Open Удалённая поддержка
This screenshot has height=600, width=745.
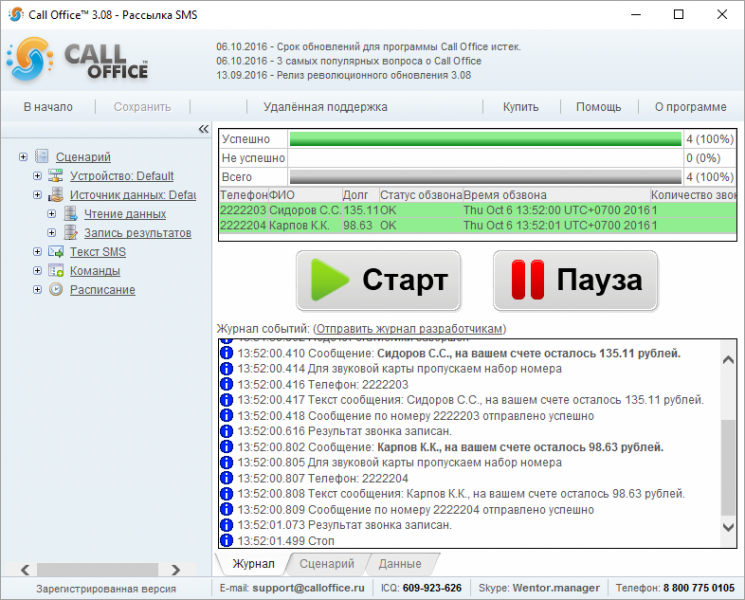coord(325,107)
